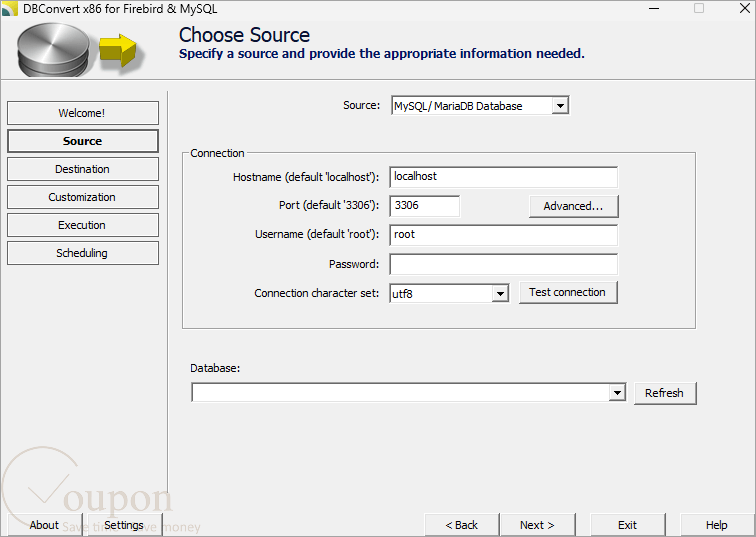The image size is (756, 537).
Task: Click the utf8 character set combo box
Action: (449, 294)
